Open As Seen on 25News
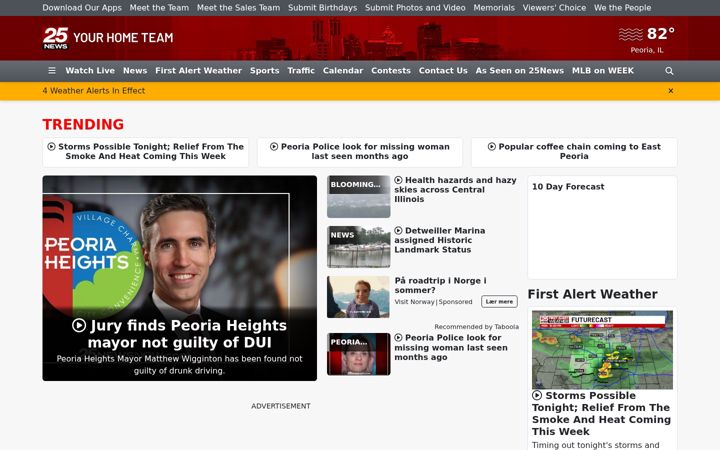Image resolution: width=720 pixels, height=450 pixels. (x=519, y=71)
